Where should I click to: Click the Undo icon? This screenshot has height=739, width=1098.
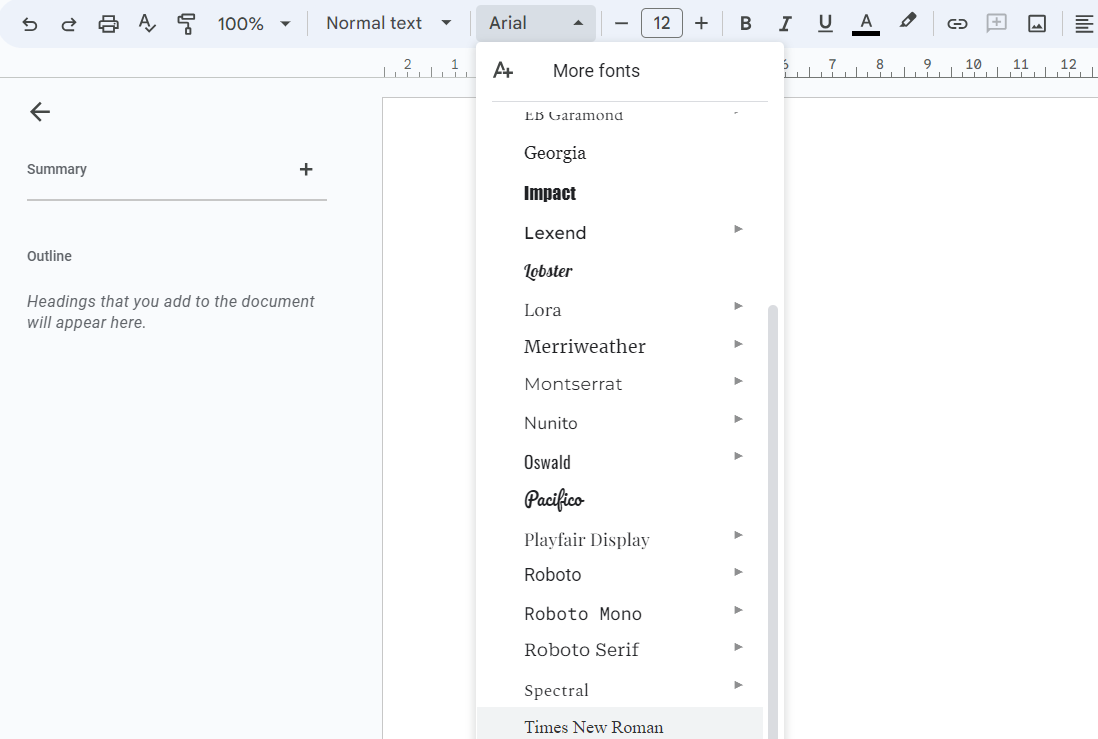[29, 24]
